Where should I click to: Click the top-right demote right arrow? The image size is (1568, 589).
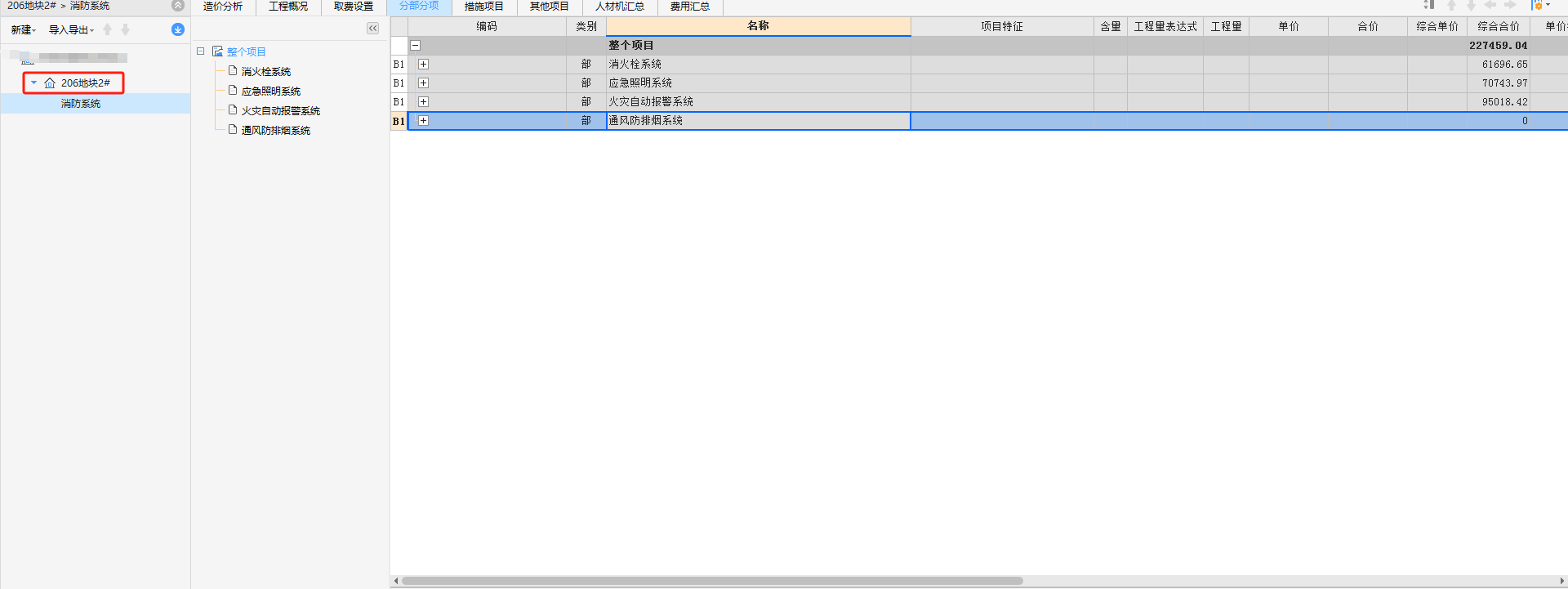click(1510, 5)
